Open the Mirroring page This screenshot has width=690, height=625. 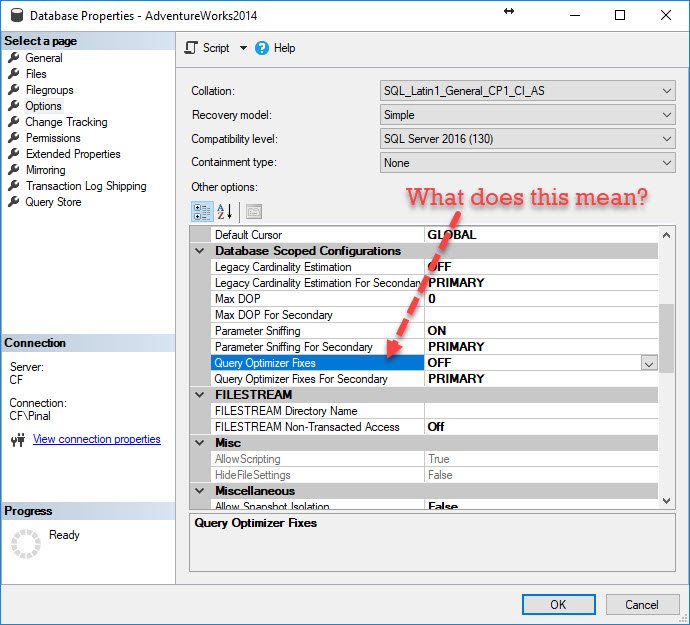click(x=45, y=170)
